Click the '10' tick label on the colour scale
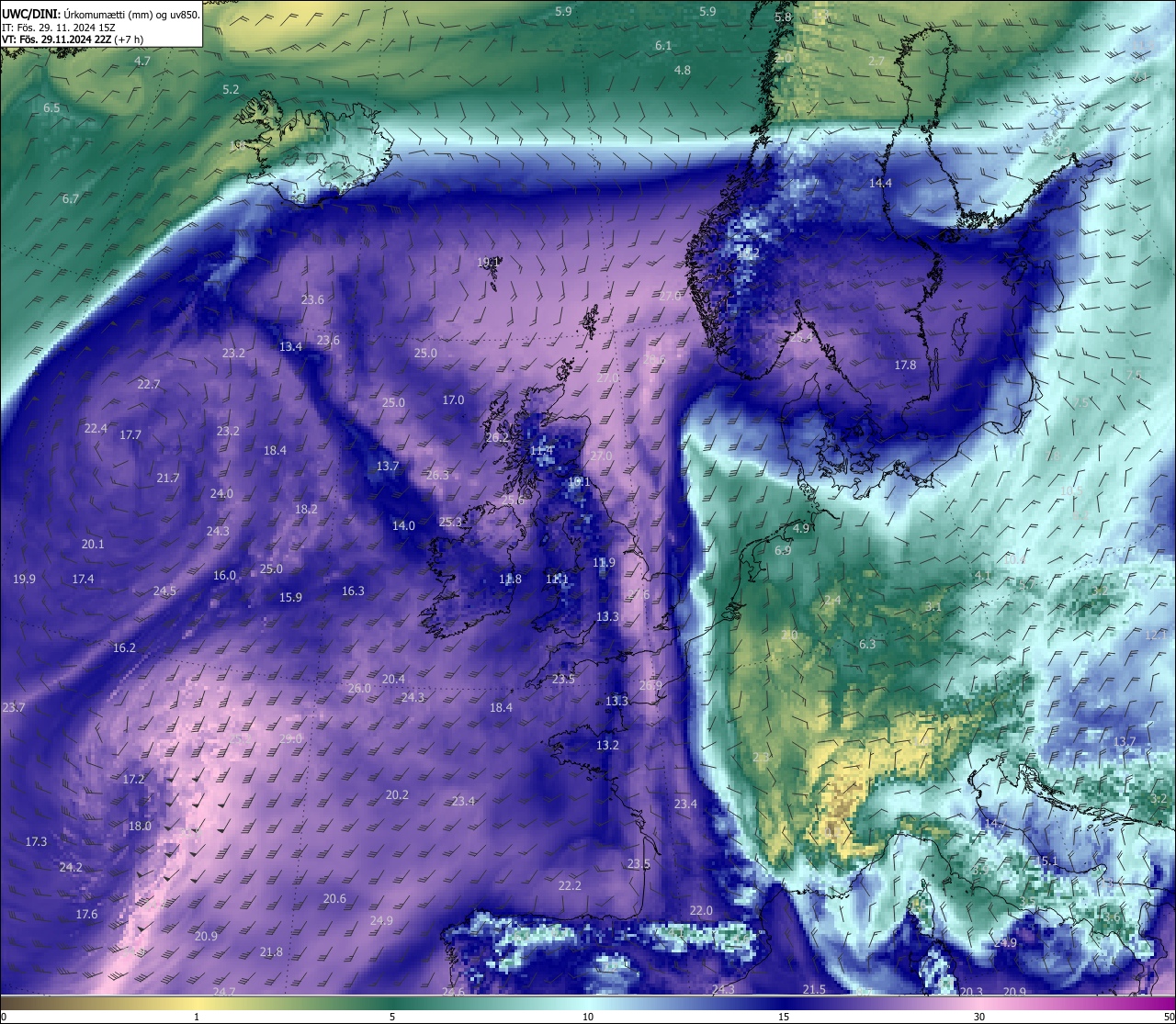This screenshot has width=1176, height=1024. (x=588, y=1017)
